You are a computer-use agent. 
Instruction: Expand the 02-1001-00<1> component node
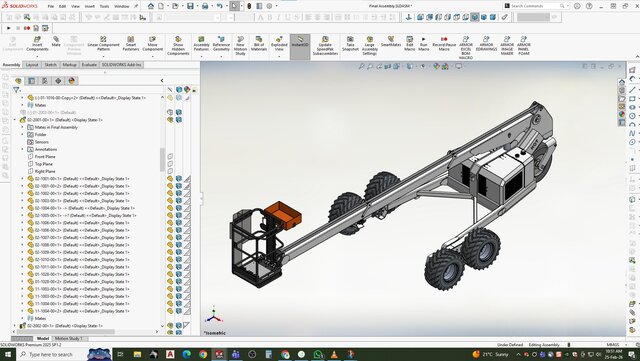pyautogui.click(x=22, y=179)
